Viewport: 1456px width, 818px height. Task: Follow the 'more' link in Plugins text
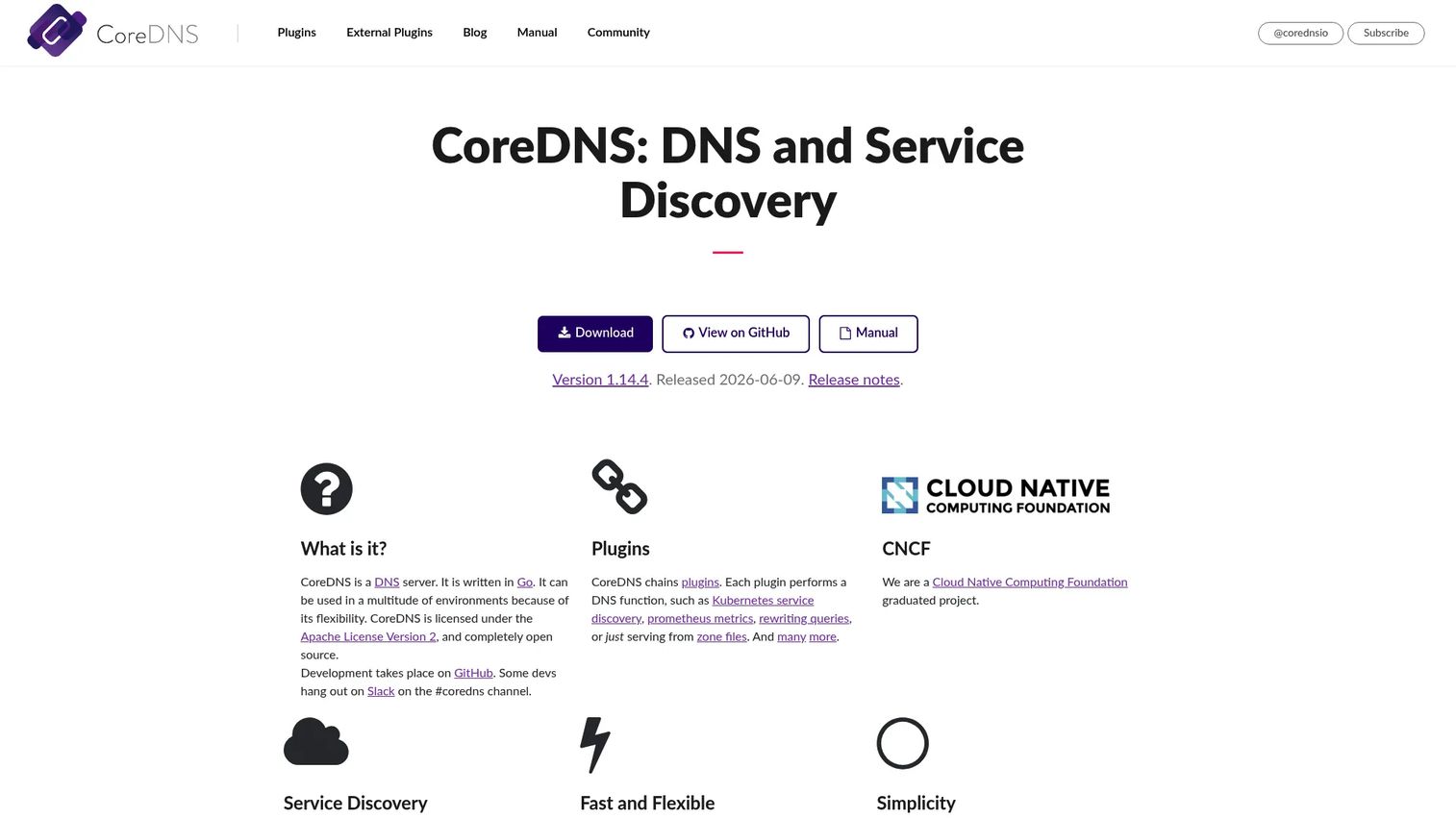[822, 637]
